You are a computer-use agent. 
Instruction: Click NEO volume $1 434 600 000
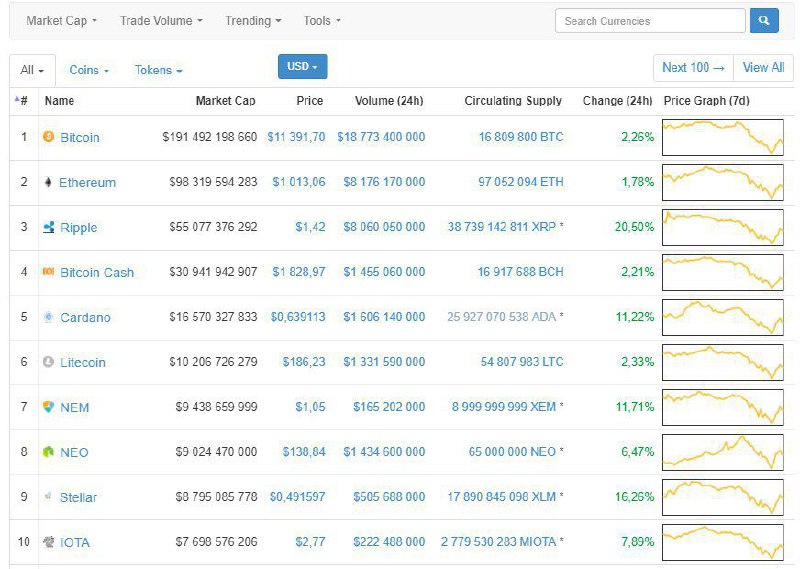point(384,452)
